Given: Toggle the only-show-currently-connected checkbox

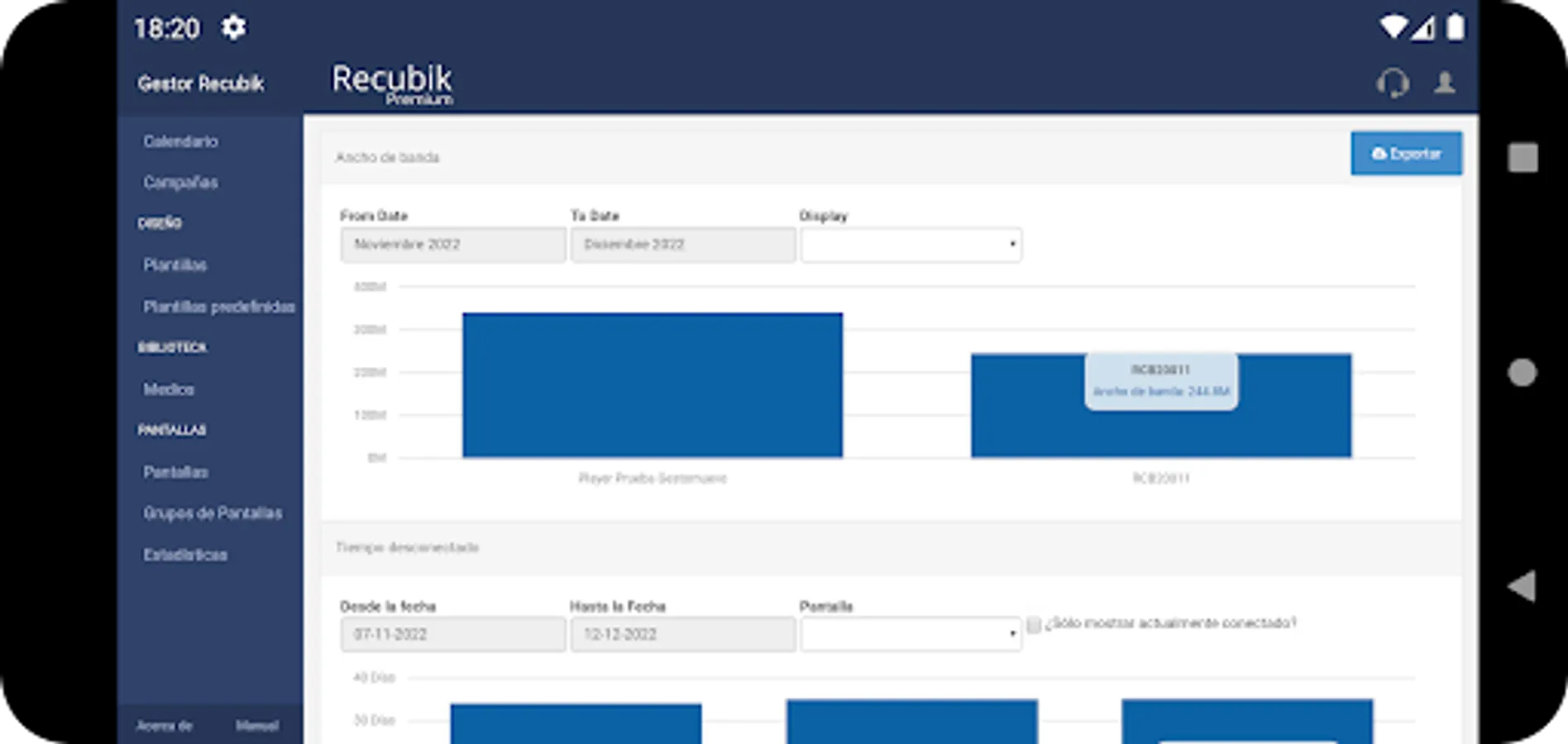Looking at the screenshot, I should 1034,624.
